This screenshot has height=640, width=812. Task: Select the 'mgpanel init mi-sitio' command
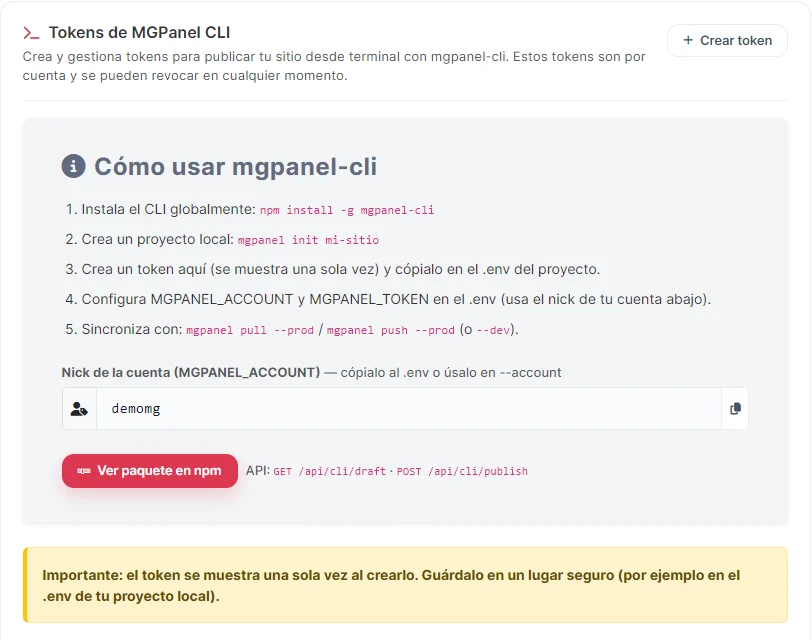click(308, 240)
